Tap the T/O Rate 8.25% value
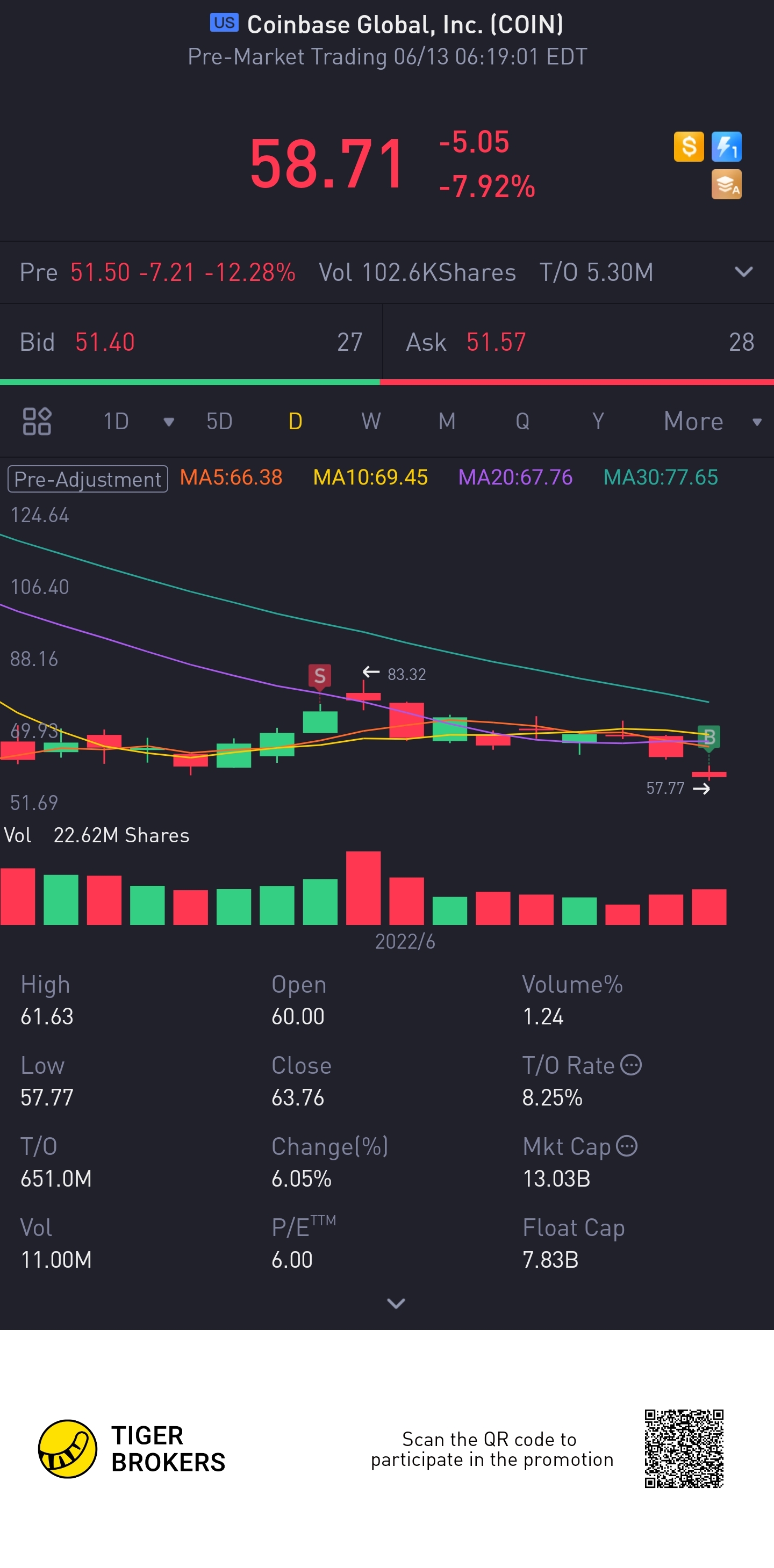The image size is (774, 1568). click(553, 1097)
